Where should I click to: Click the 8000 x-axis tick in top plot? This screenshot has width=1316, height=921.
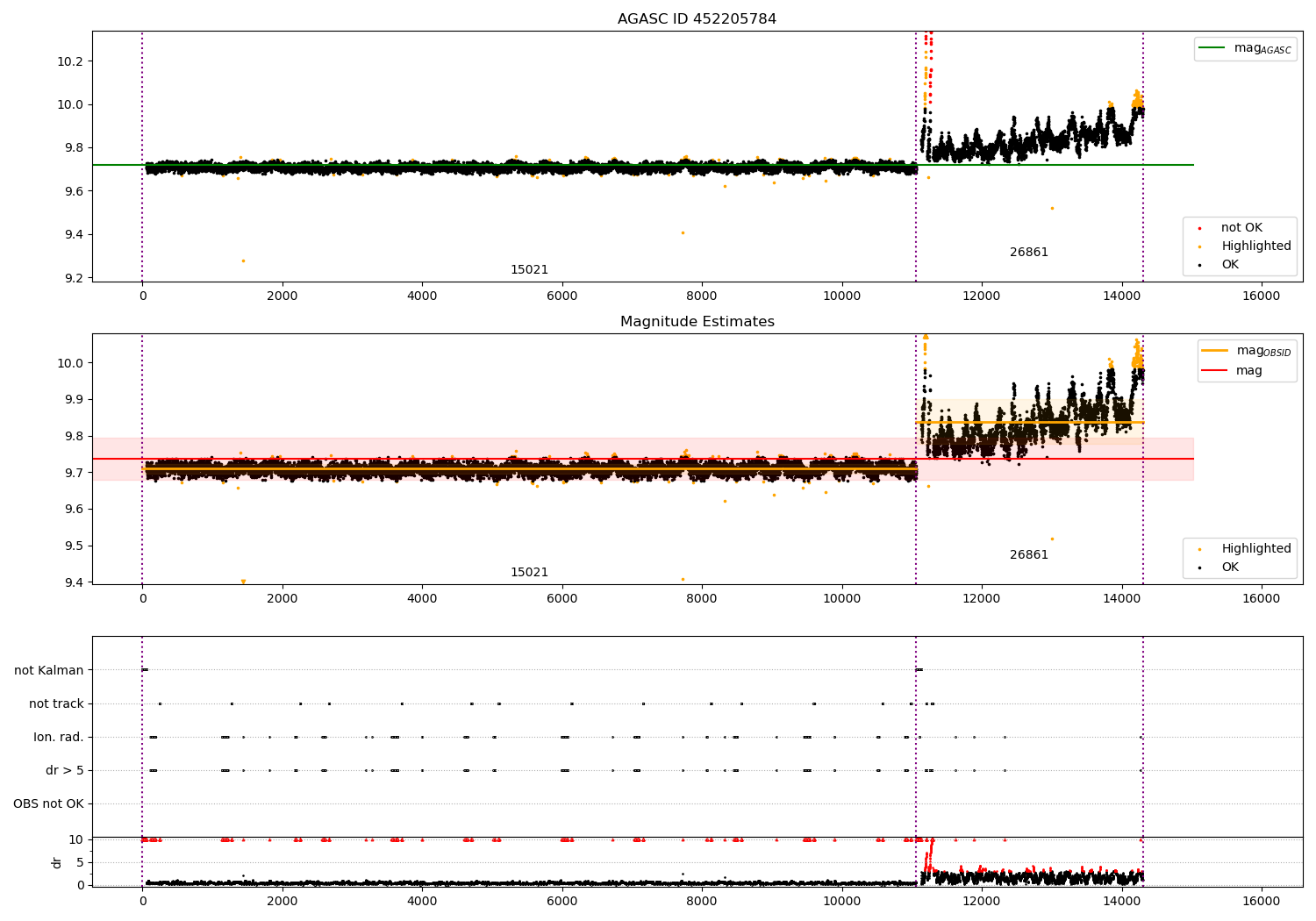coord(702,296)
